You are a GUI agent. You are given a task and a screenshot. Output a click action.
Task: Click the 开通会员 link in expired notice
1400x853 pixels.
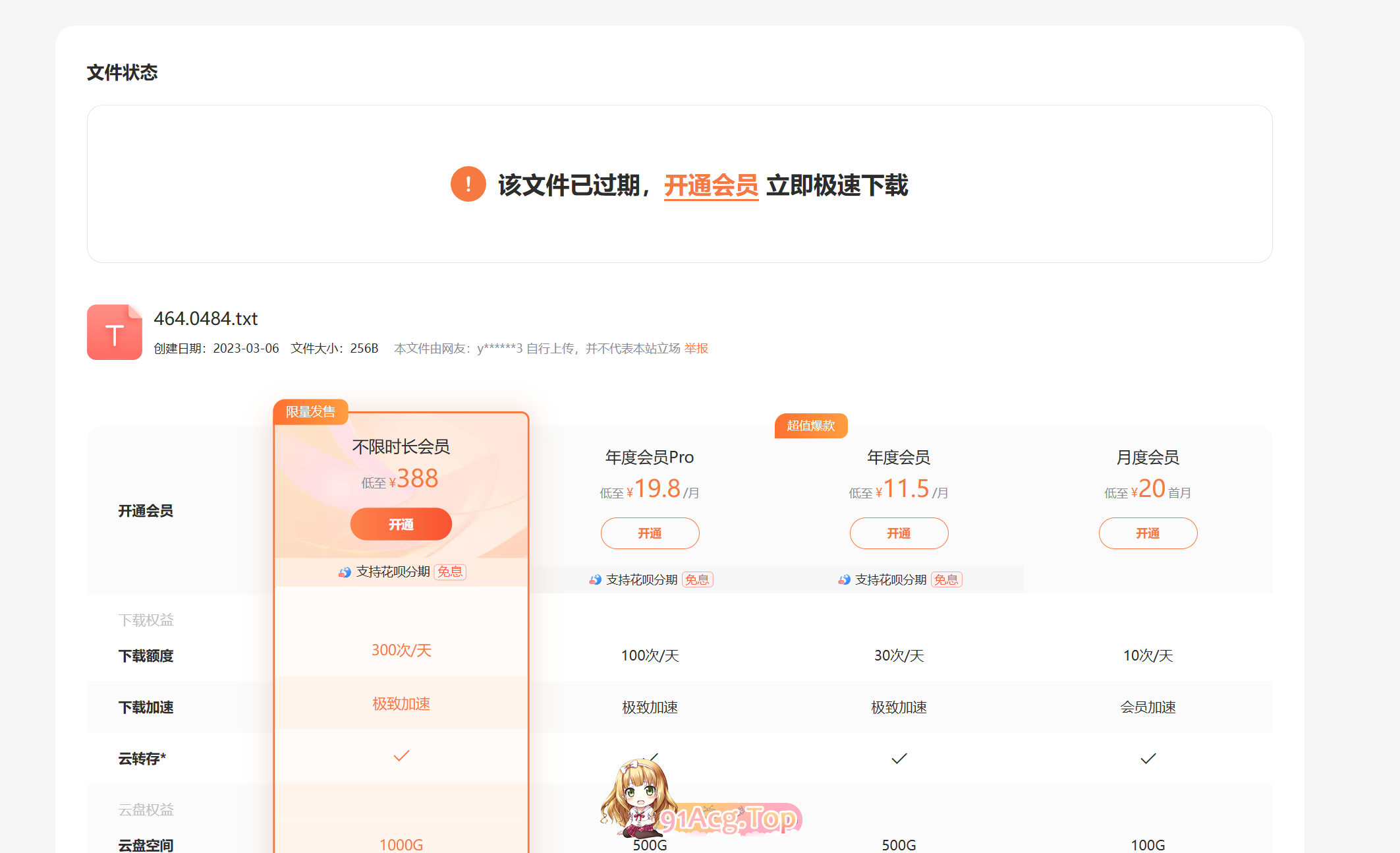tap(711, 185)
